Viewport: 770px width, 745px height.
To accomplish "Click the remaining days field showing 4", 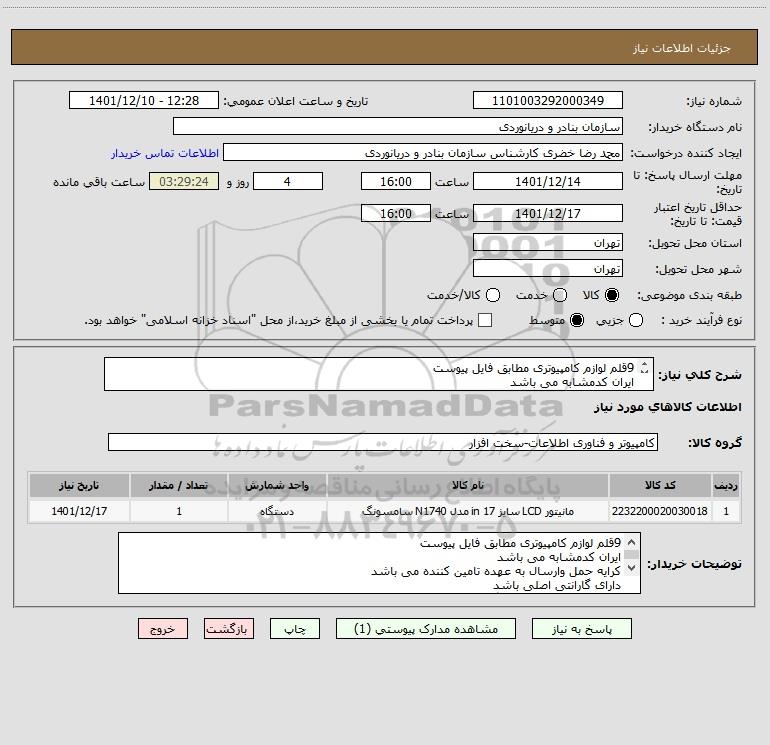I will [288, 181].
